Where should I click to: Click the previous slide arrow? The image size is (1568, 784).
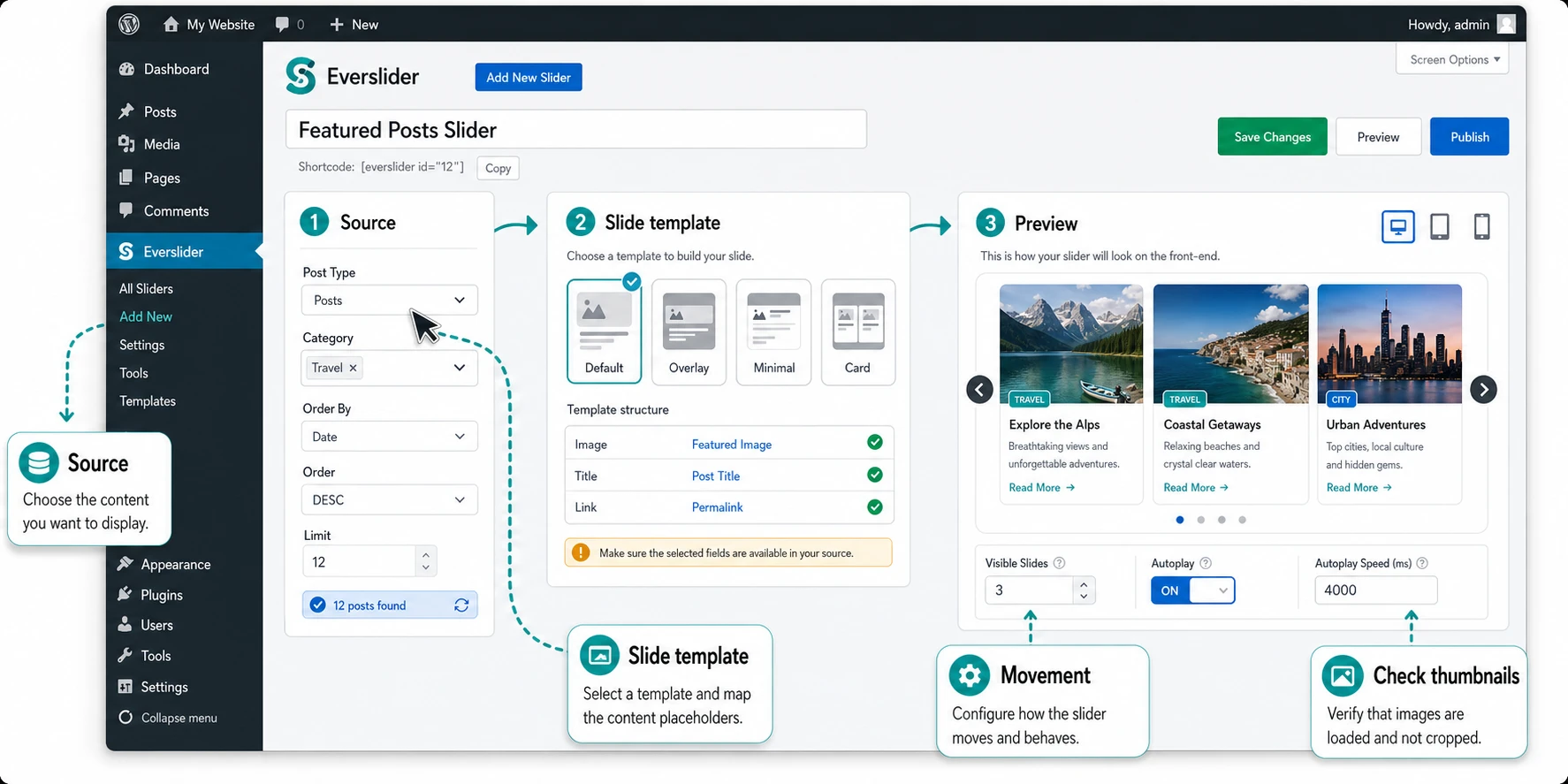(979, 389)
